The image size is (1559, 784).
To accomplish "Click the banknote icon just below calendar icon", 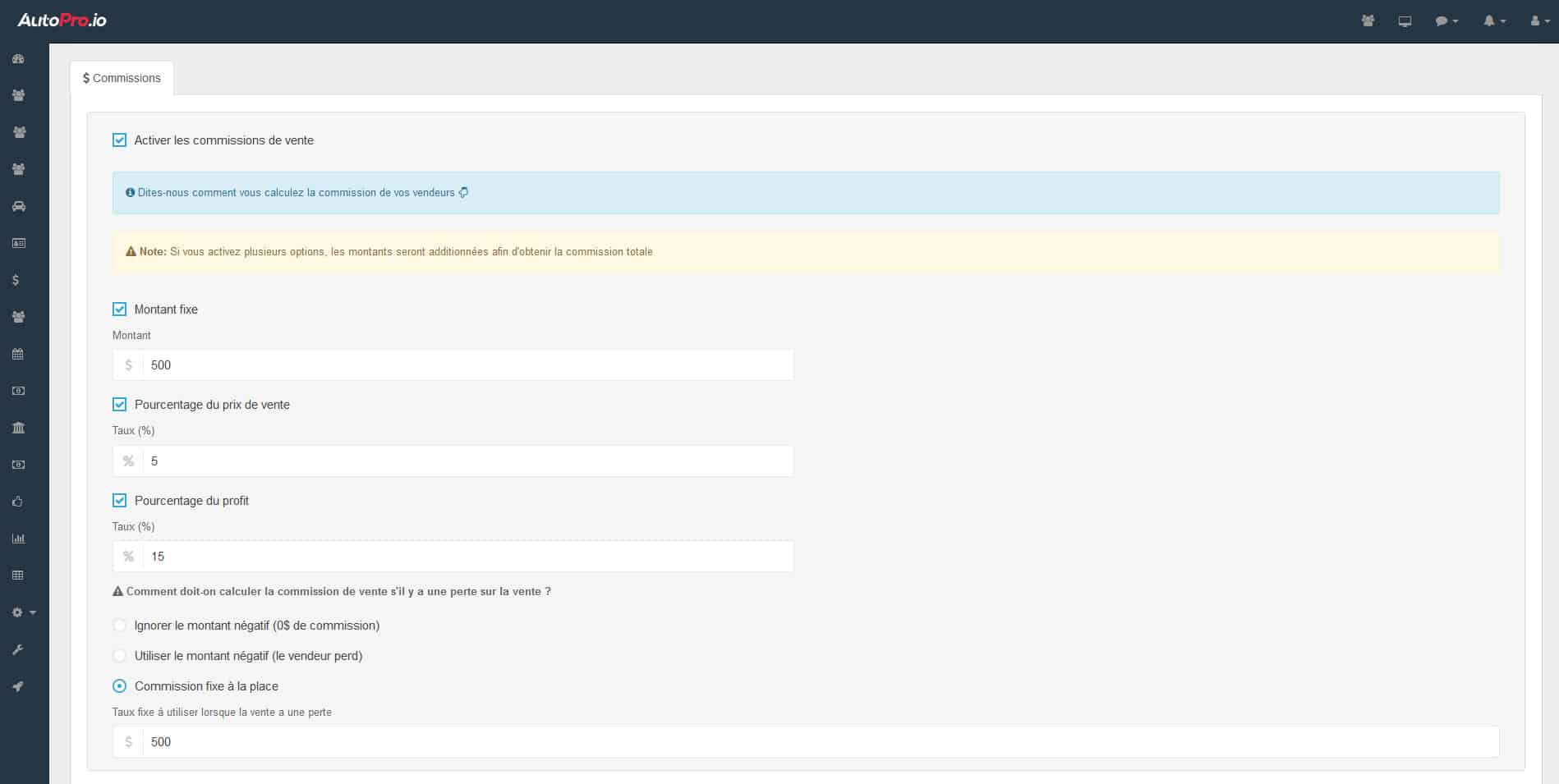I will click(18, 391).
